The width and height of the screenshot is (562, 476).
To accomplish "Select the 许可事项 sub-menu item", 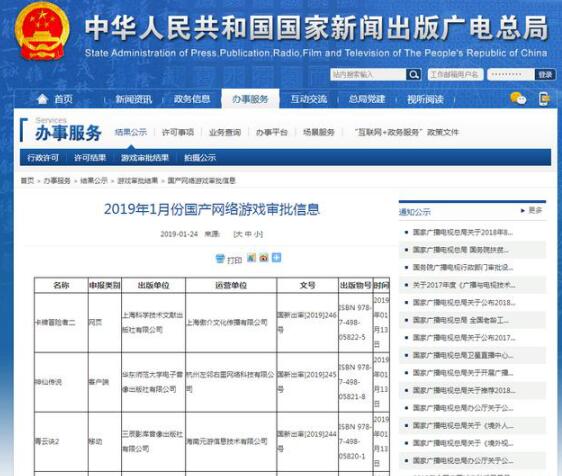I will pyautogui.click(x=178, y=132).
